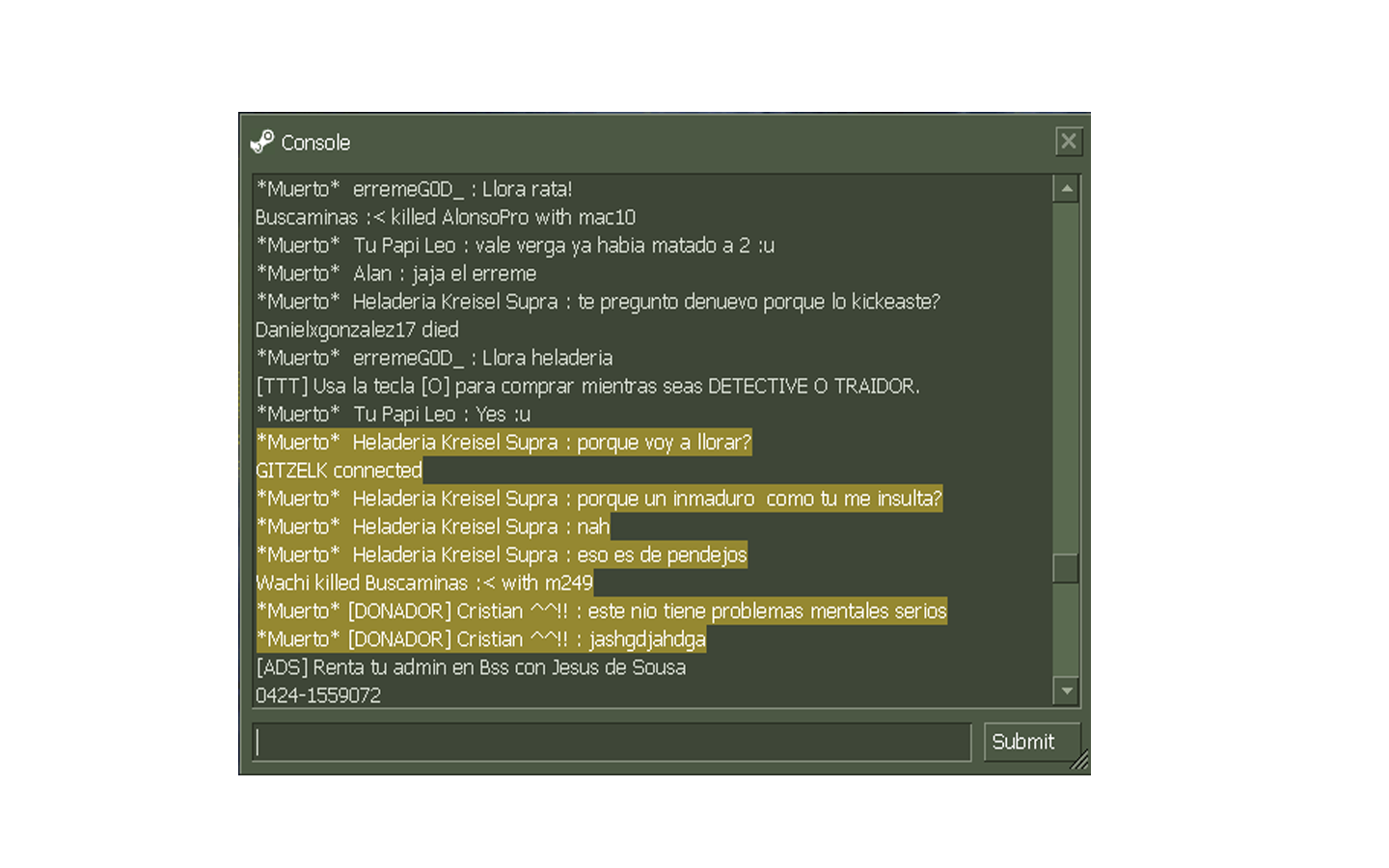Click the 'jashgdjahdga' chat line
Image resolution: width=1389 pixels, height=868 pixels.
[480, 638]
